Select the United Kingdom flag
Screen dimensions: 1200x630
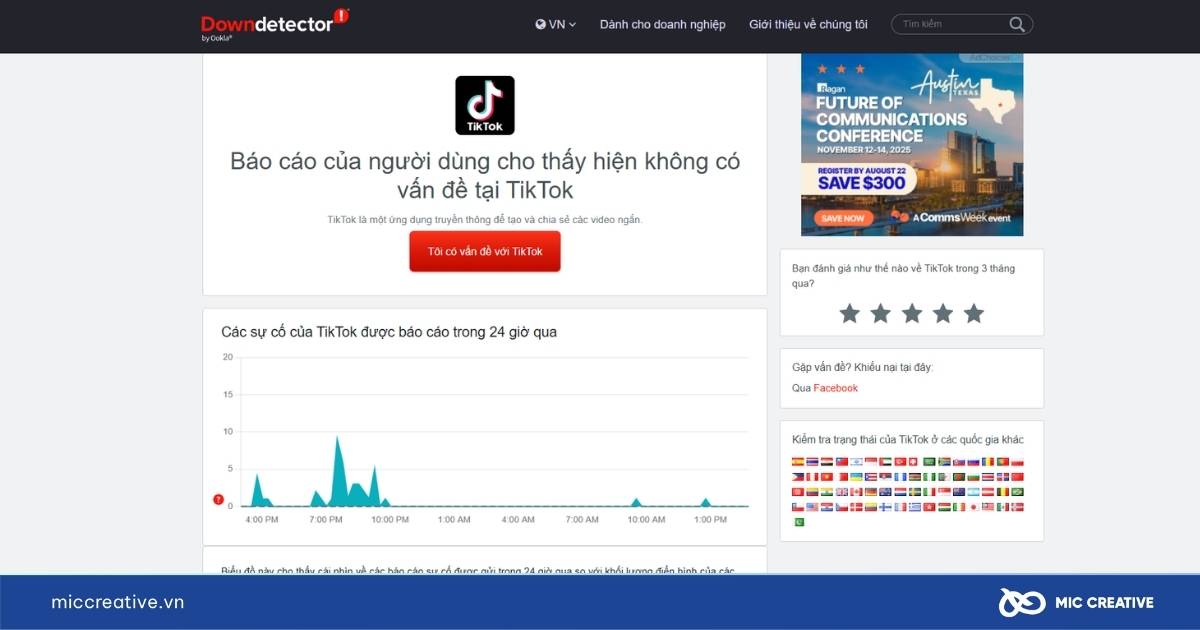(x=842, y=492)
